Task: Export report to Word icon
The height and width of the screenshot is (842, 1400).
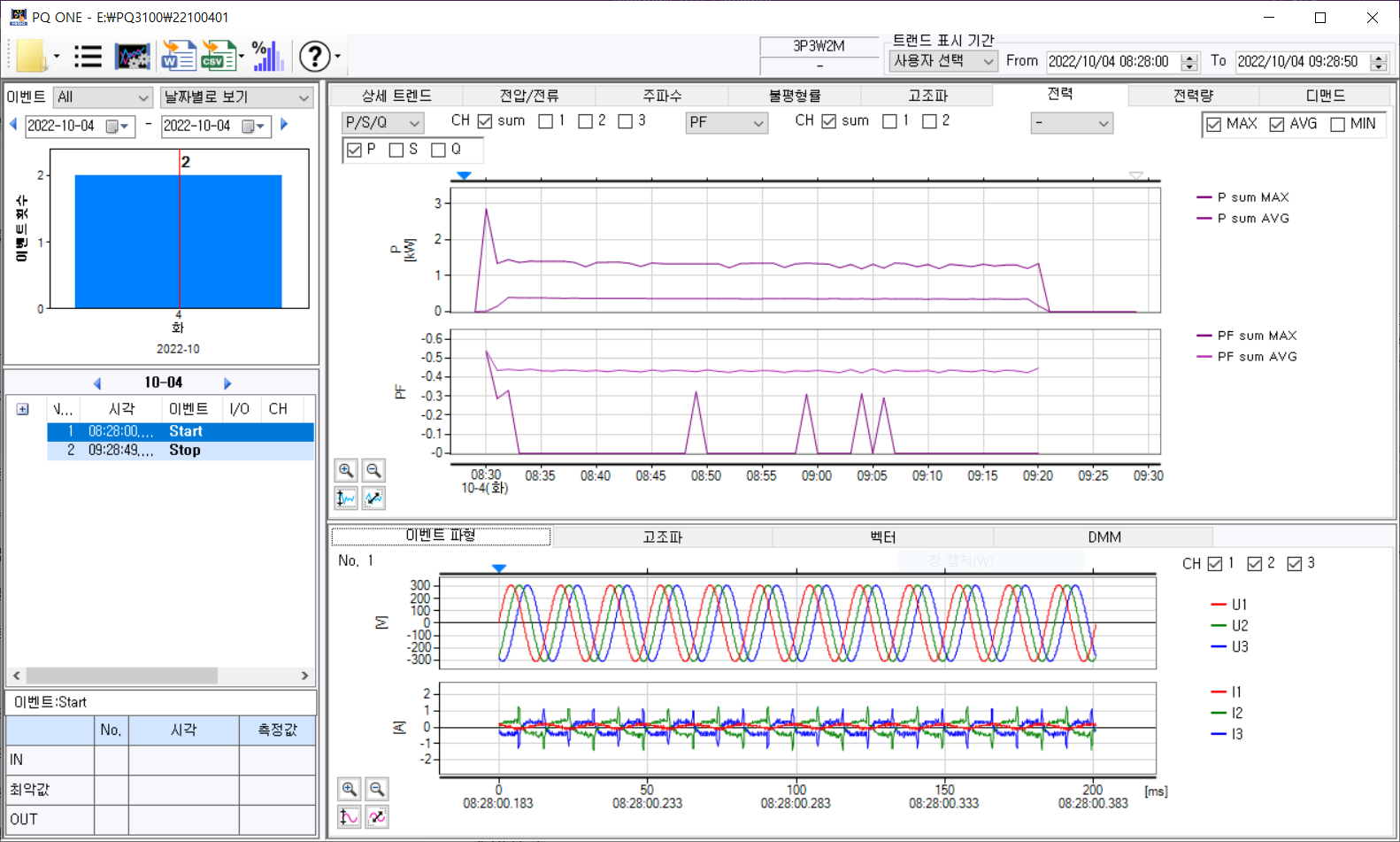Action: pos(178,56)
